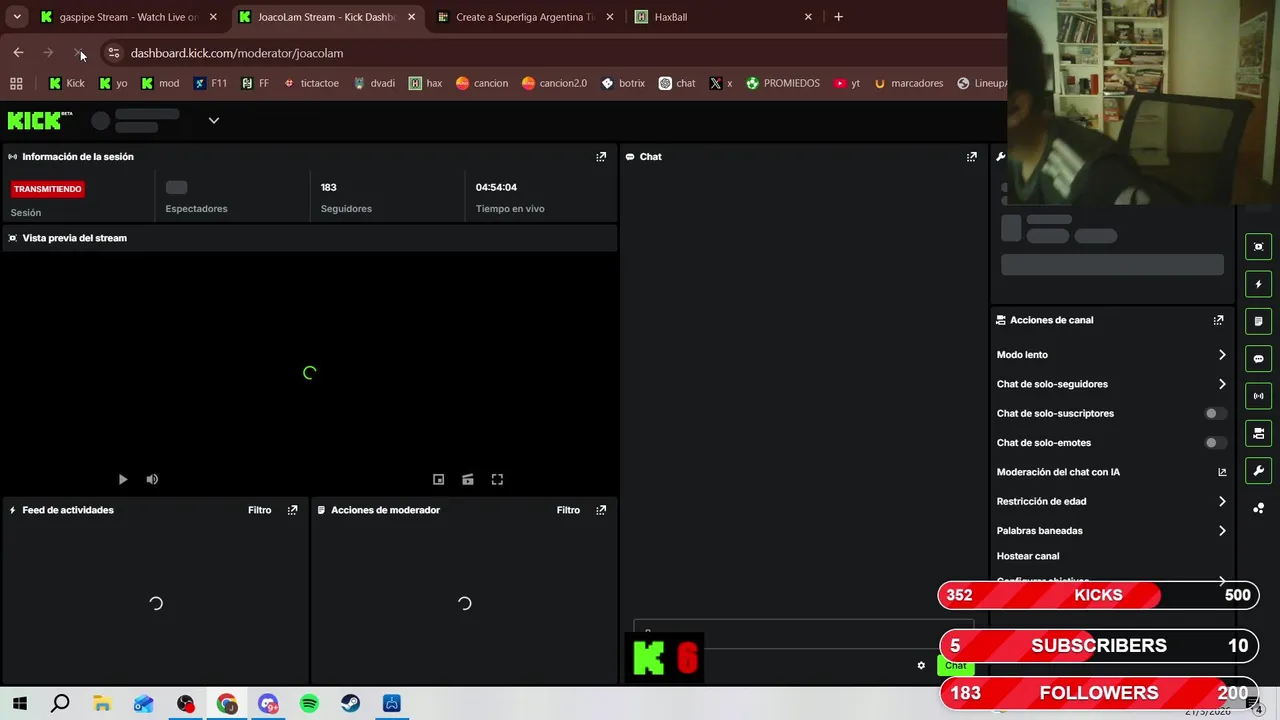
Task: Click the screenshot/capture sidebar icon
Action: (x=1258, y=247)
